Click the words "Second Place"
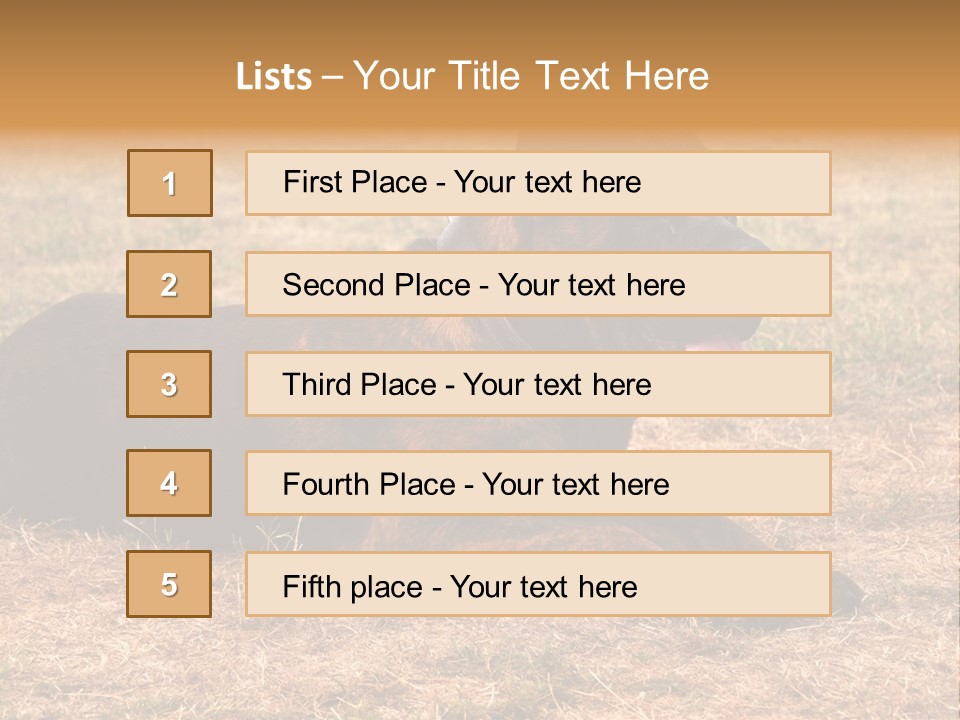This screenshot has height=720, width=960. tap(375, 285)
